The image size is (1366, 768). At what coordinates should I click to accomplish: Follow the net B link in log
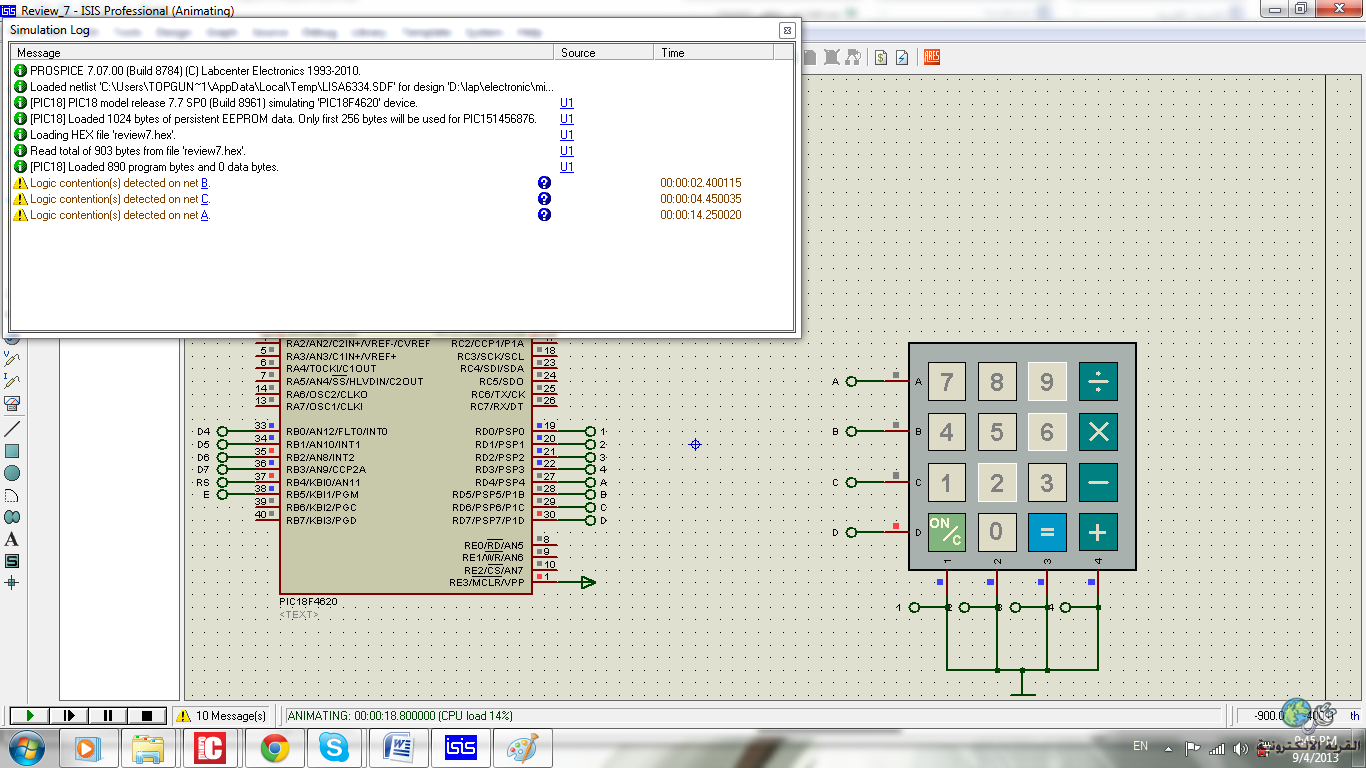click(205, 183)
